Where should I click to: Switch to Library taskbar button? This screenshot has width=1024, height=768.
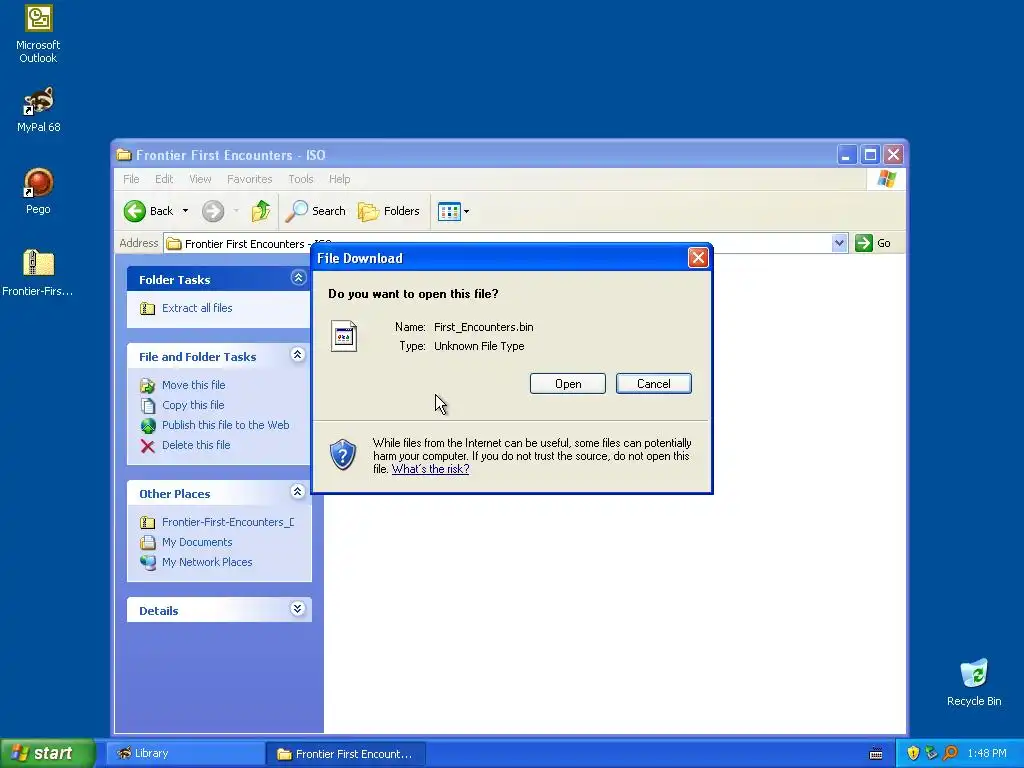(184, 754)
